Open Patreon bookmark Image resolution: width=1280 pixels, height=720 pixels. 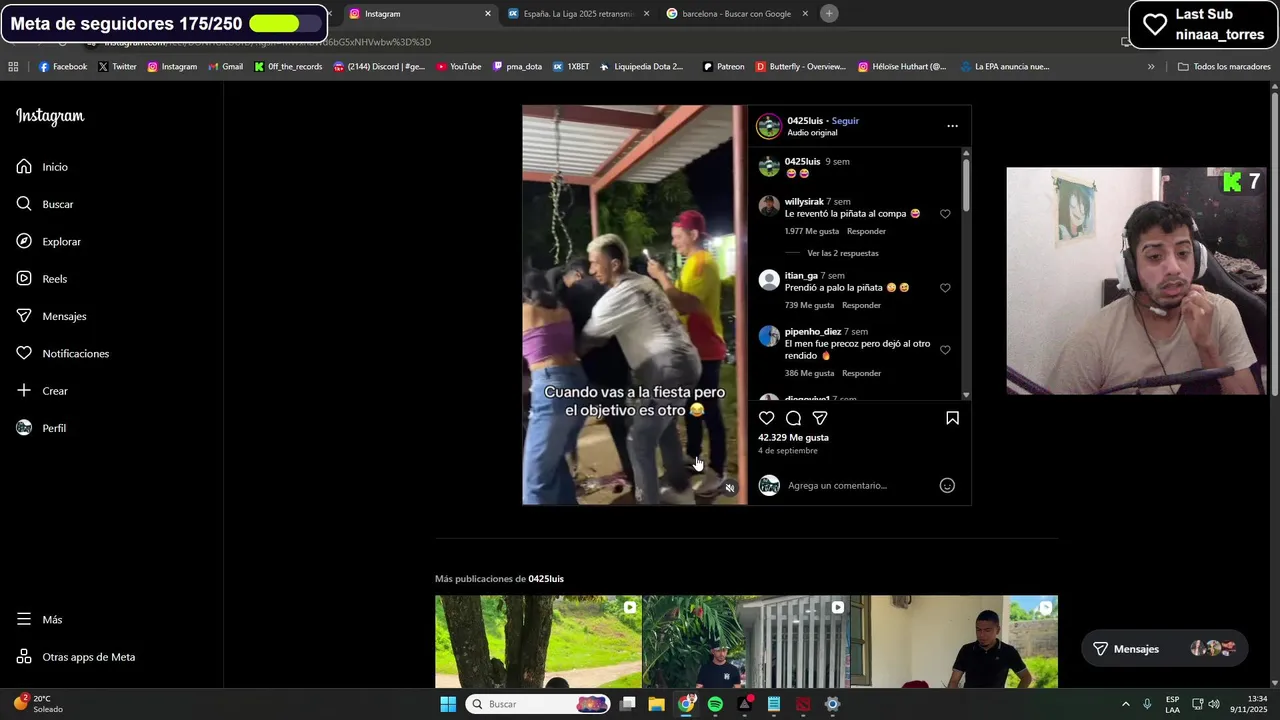(x=724, y=67)
